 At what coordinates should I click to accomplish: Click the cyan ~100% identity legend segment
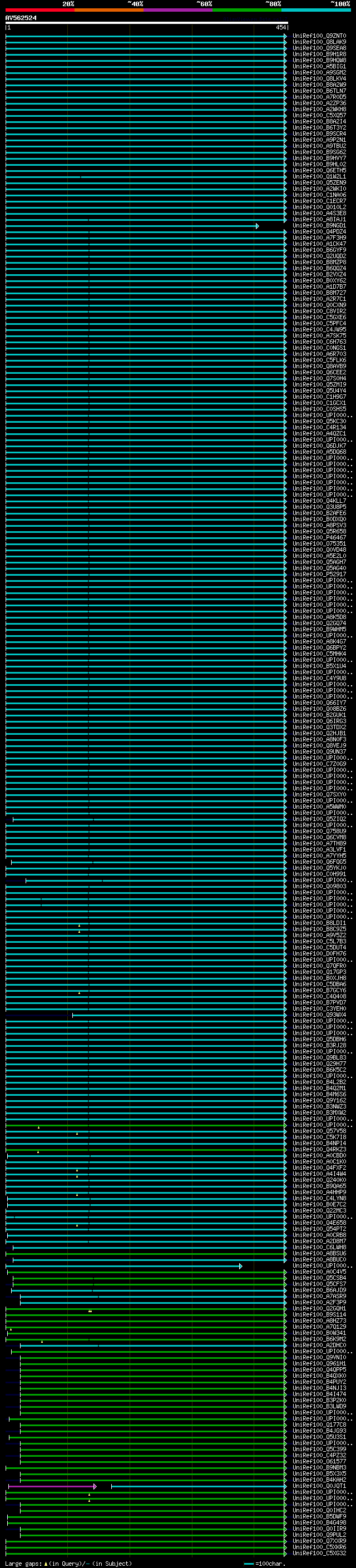(316, 10)
